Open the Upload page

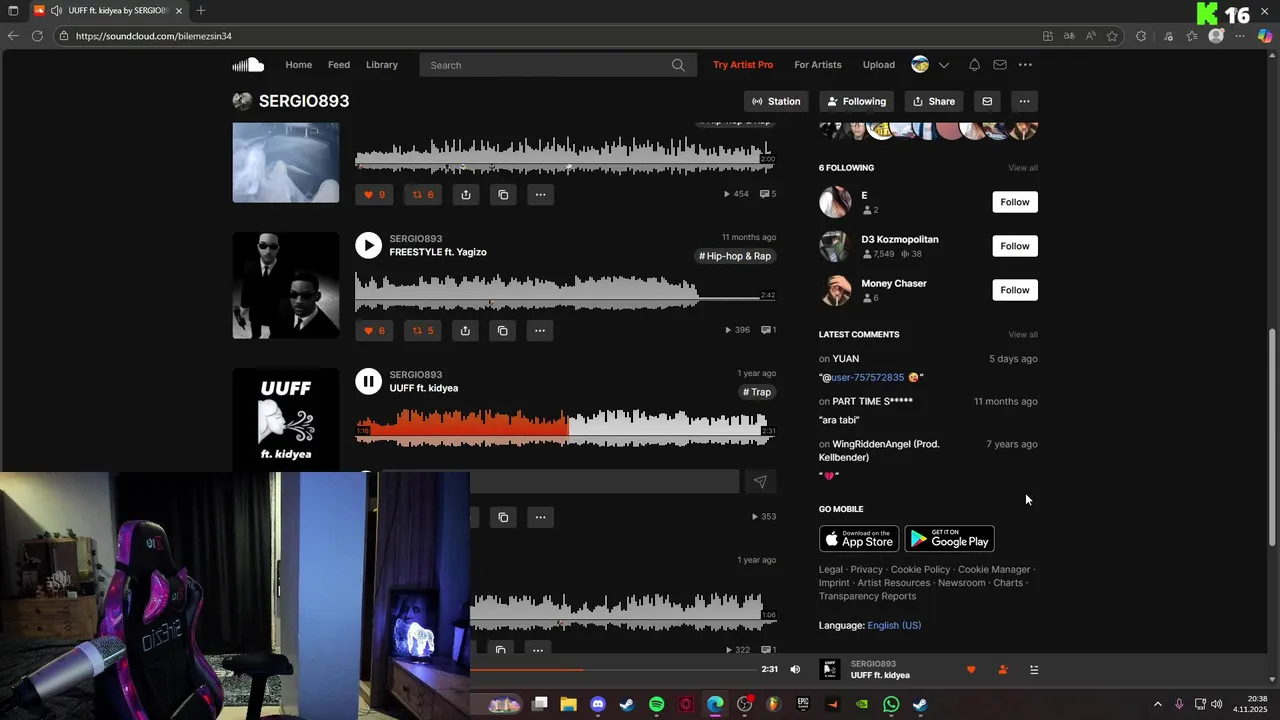pos(879,65)
